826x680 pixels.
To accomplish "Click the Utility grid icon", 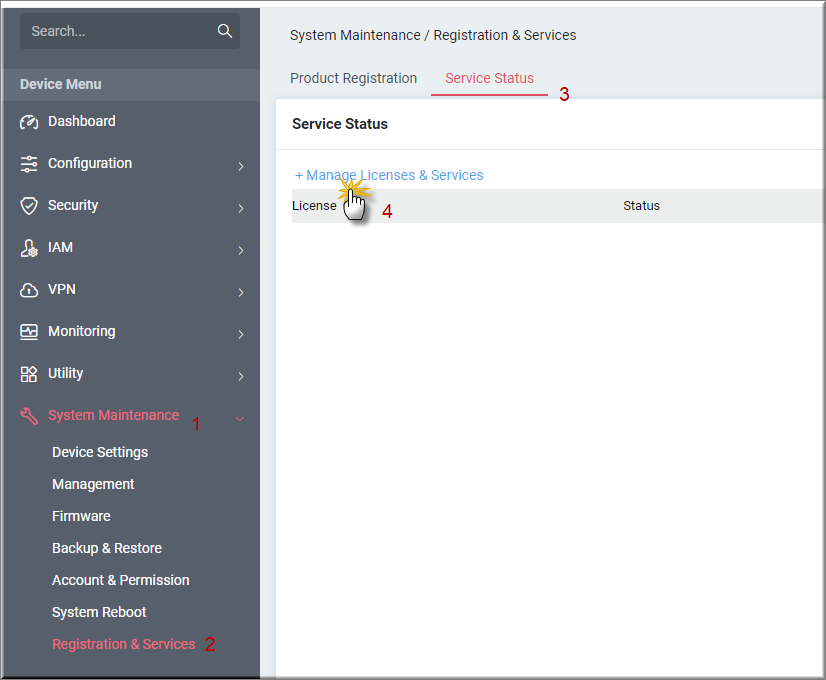I will 29,374.
